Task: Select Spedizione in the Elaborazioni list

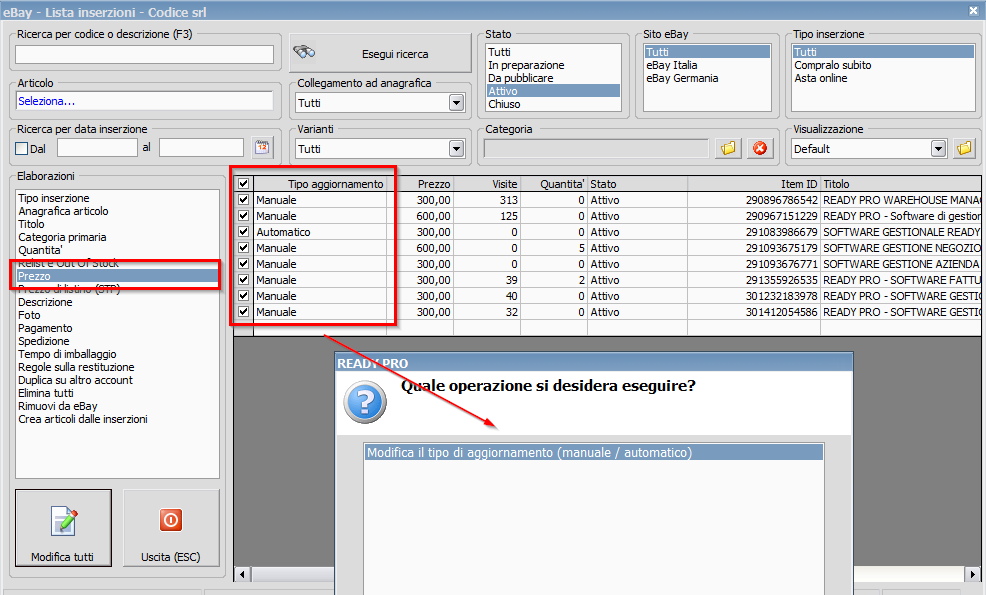Action: pyautogui.click(x=118, y=341)
